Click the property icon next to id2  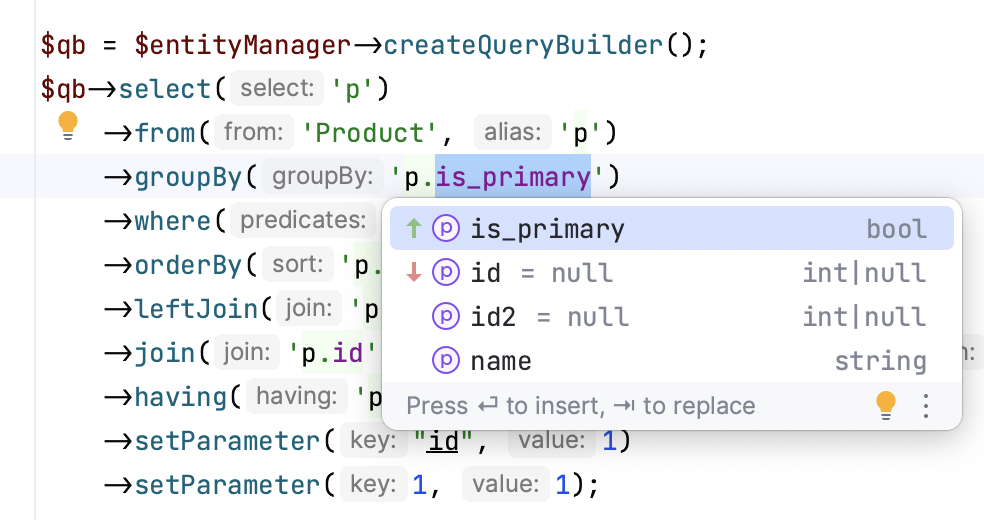pos(445,317)
